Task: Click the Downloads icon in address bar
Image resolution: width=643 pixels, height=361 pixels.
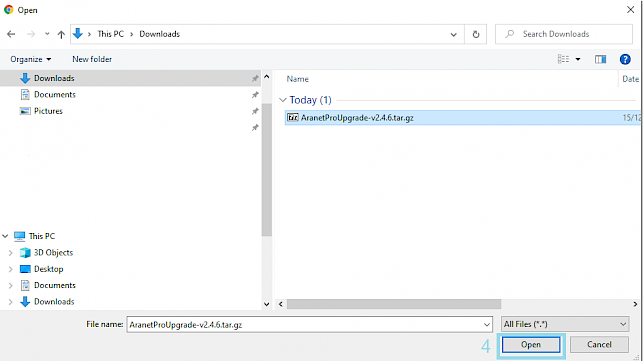Action: (78, 34)
